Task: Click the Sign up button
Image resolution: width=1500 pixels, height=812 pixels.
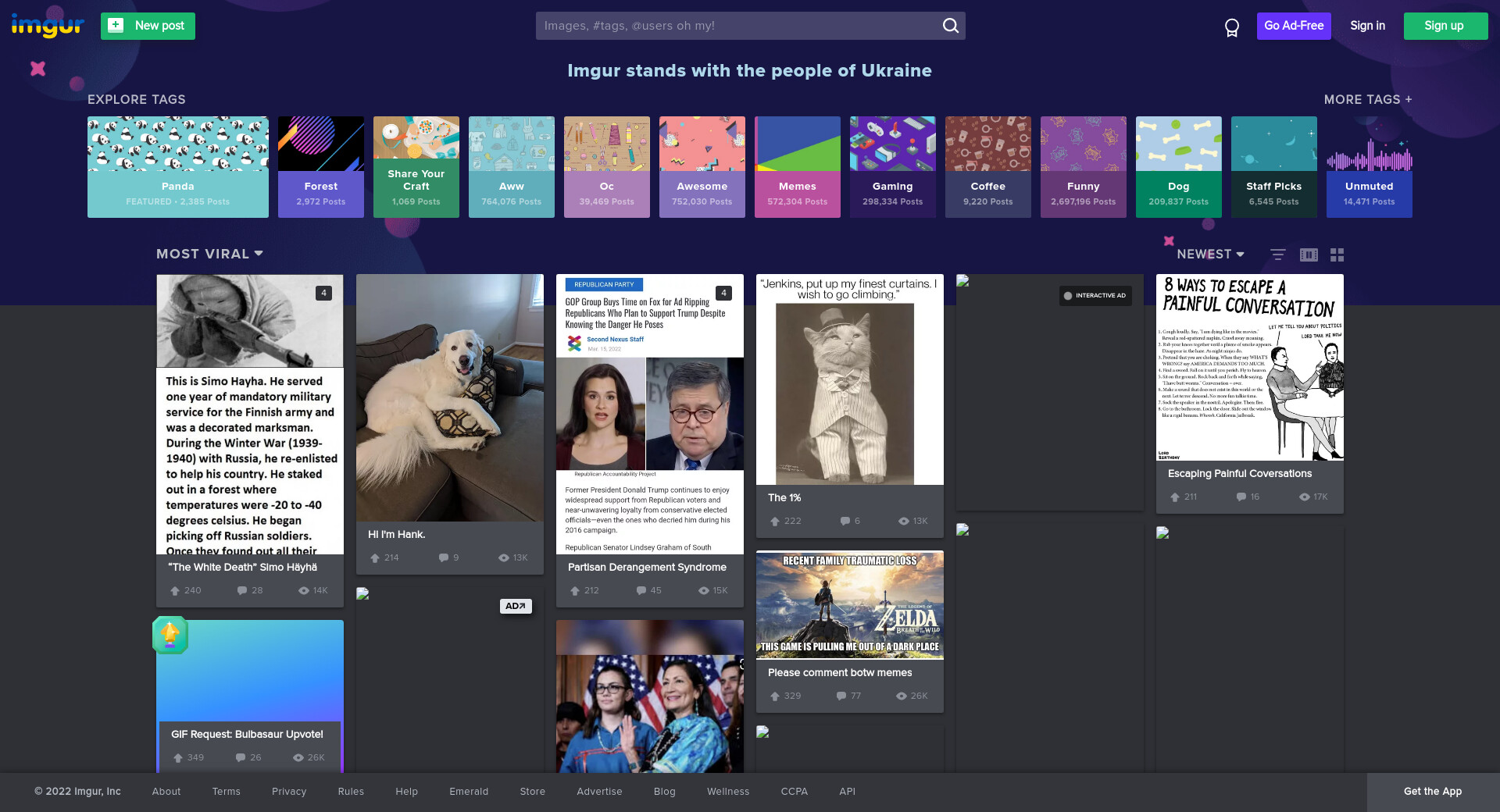Action: 1445,26
